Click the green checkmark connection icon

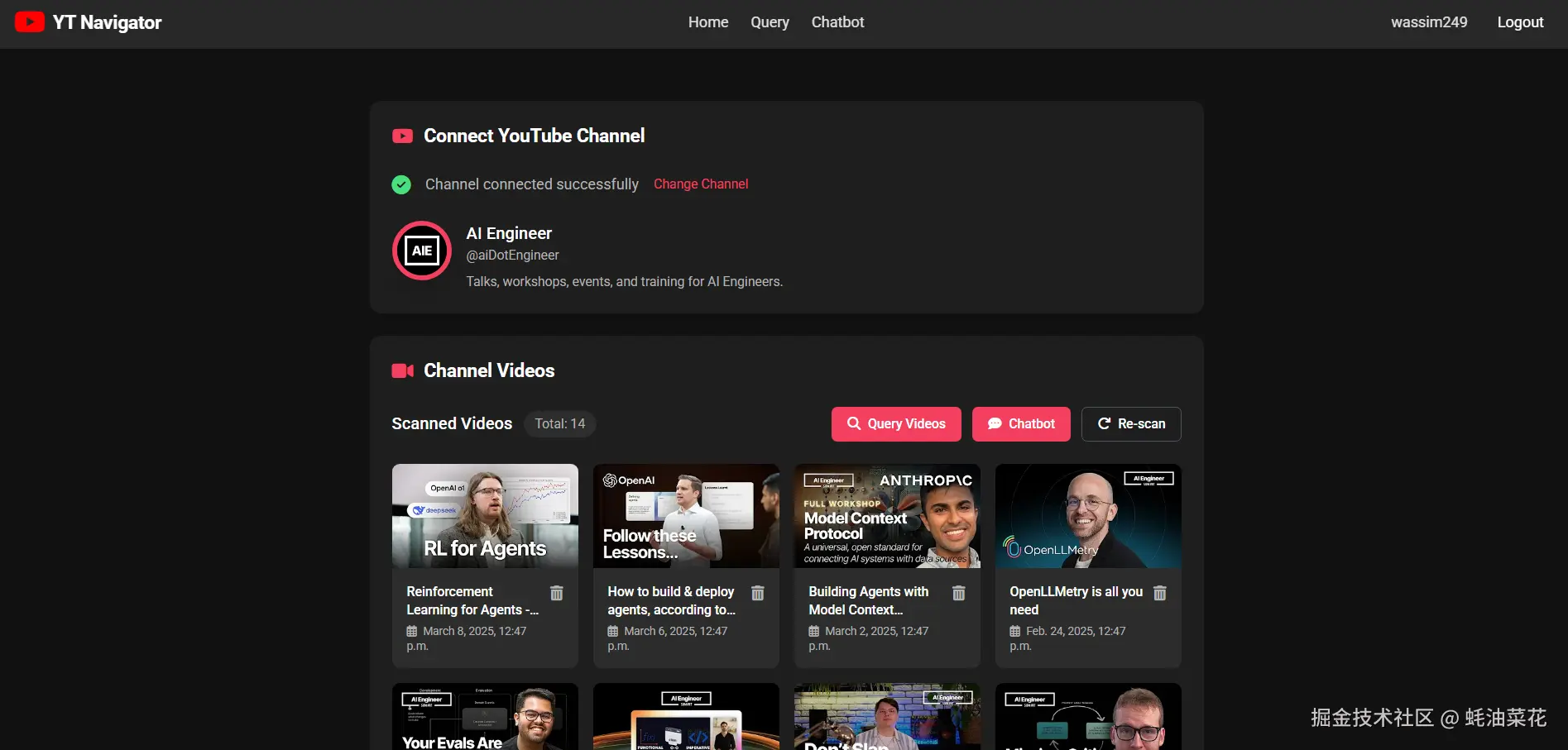(401, 184)
